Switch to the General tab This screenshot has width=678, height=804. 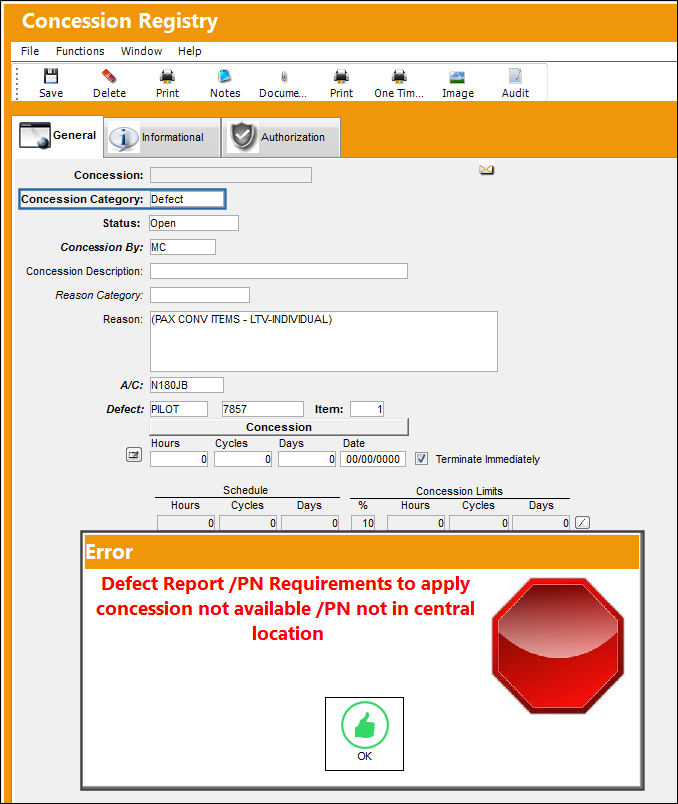click(57, 135)
